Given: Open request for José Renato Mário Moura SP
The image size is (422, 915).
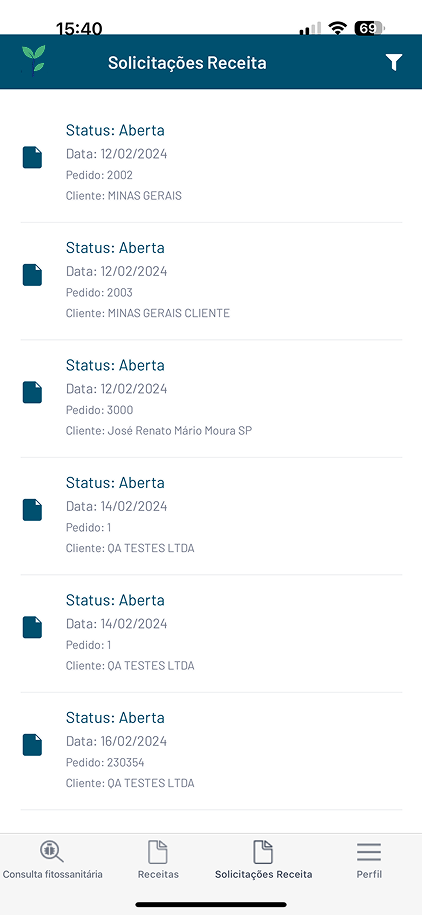Looking at the screenshot, I should tap(211, 399).
